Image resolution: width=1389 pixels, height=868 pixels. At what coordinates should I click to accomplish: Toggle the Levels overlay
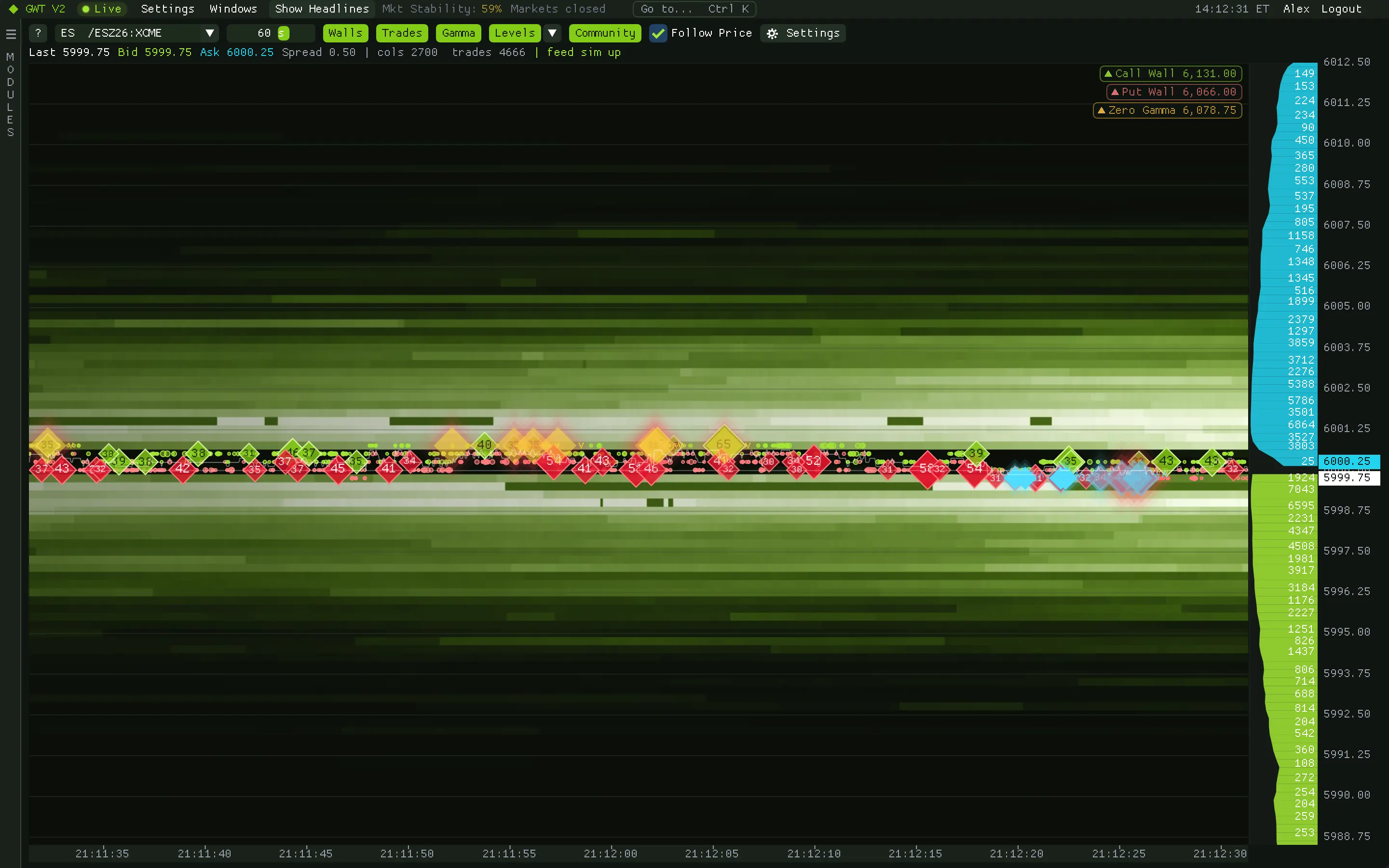(x=515, y=33)
